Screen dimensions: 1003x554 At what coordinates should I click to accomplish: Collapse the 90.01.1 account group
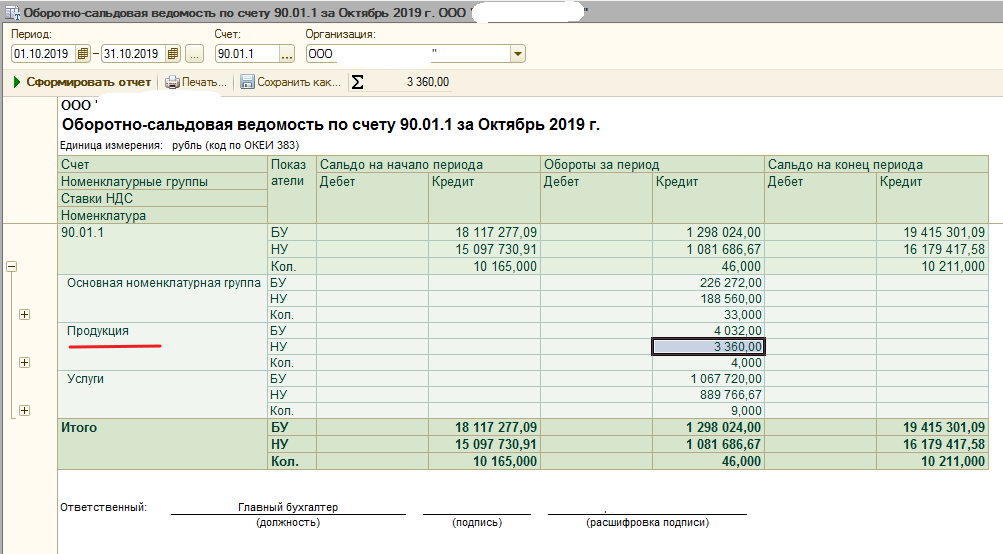coord(12,267)
